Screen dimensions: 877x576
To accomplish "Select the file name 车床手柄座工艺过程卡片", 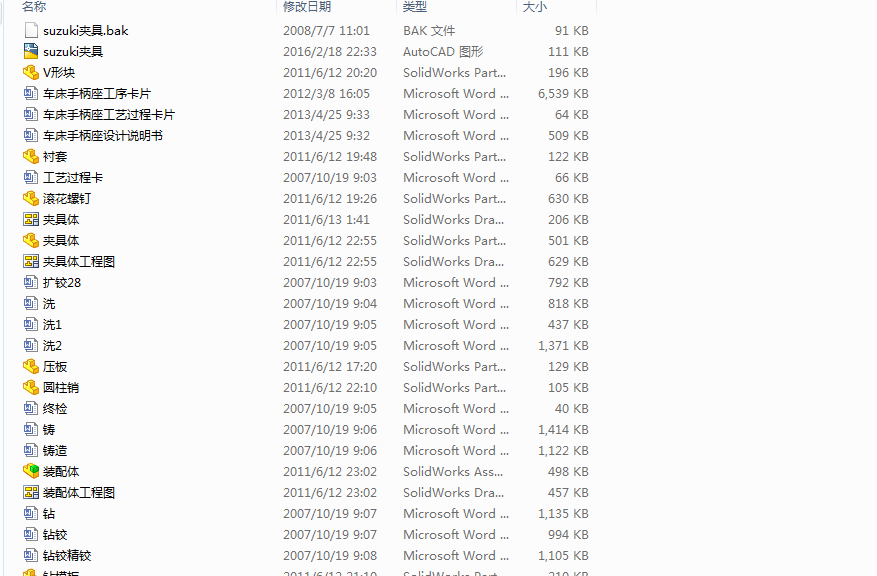I will (109, 115).
